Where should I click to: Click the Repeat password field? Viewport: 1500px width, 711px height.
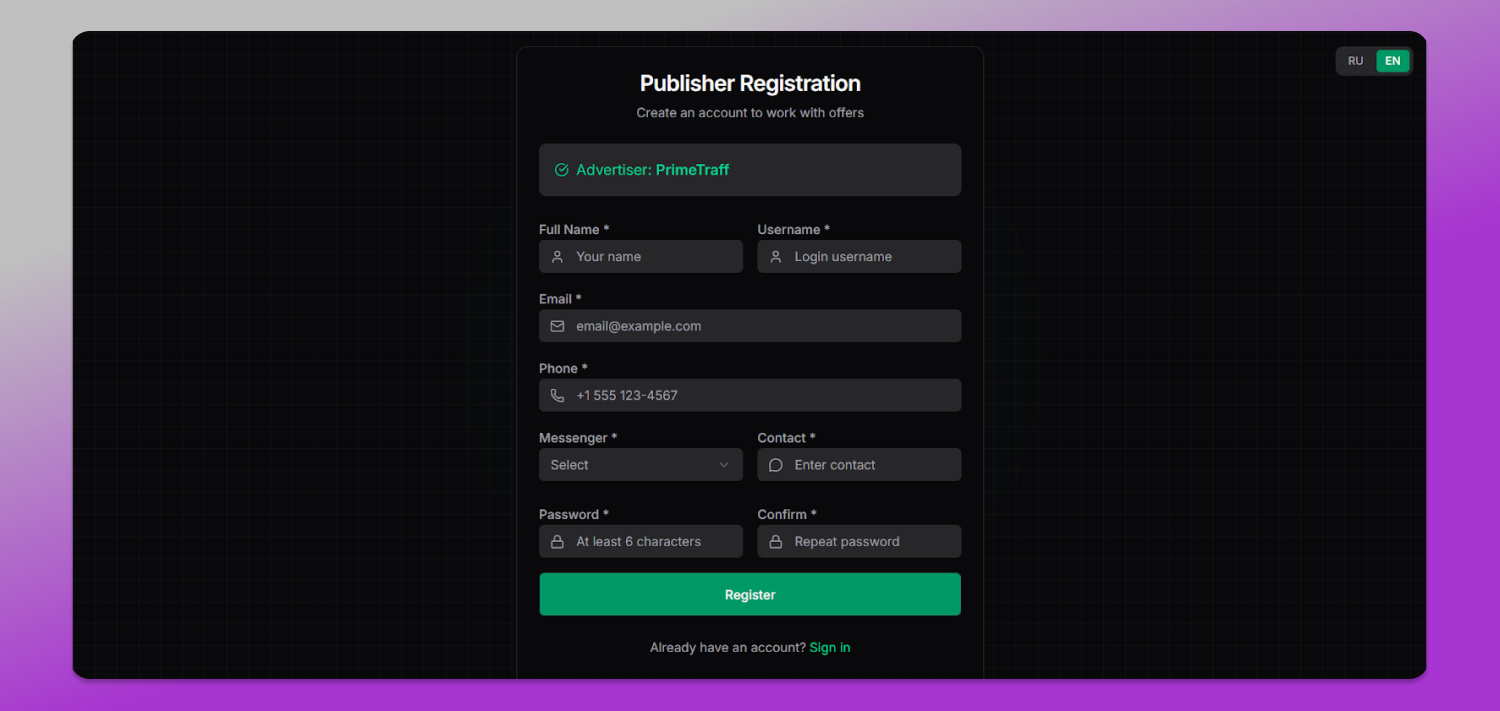859,542
